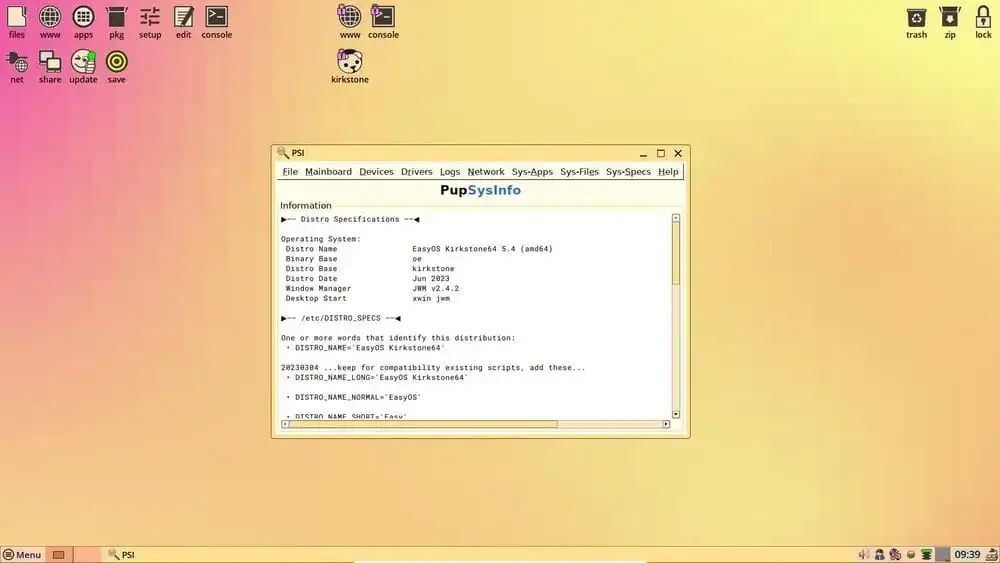Open the Devices menu
The width and height of the screenshot is (1000, 563).
pyautogui.click(x=376, y=172)
